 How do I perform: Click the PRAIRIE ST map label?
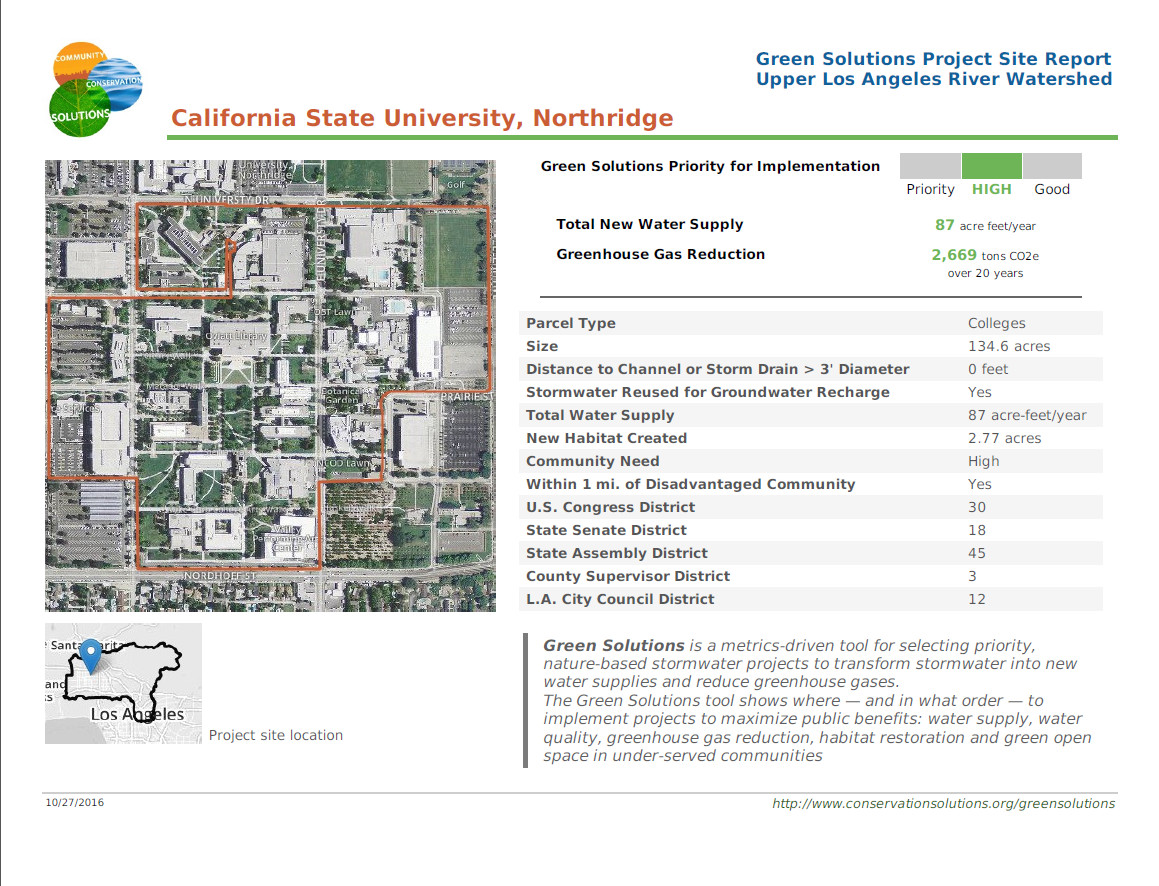(x=465, y=397)
